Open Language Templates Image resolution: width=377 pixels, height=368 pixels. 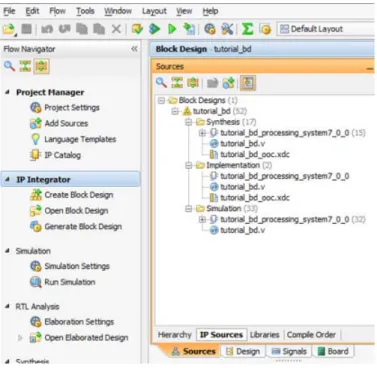click(73, 139)
